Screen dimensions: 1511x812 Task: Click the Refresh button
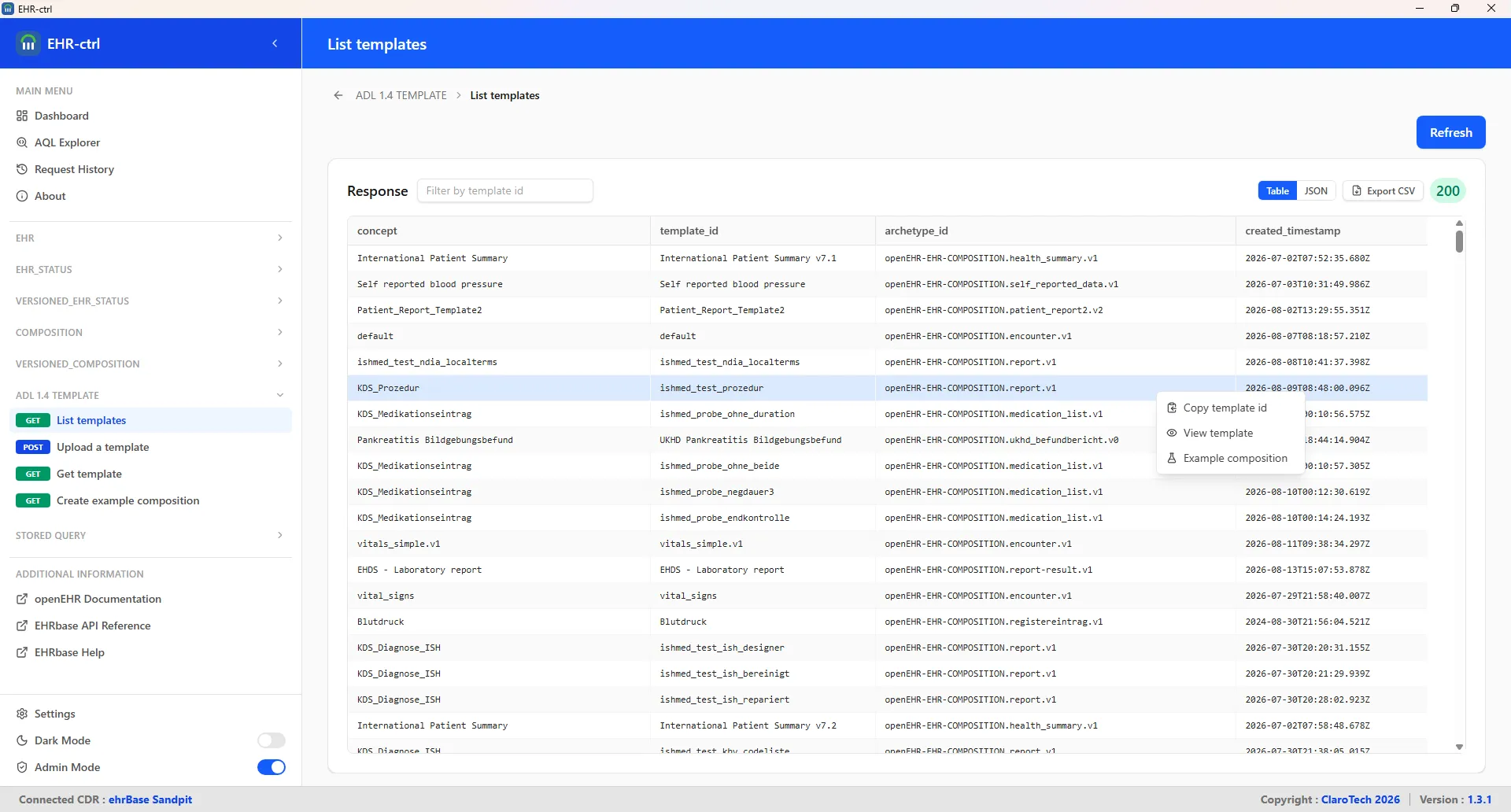1450,132
